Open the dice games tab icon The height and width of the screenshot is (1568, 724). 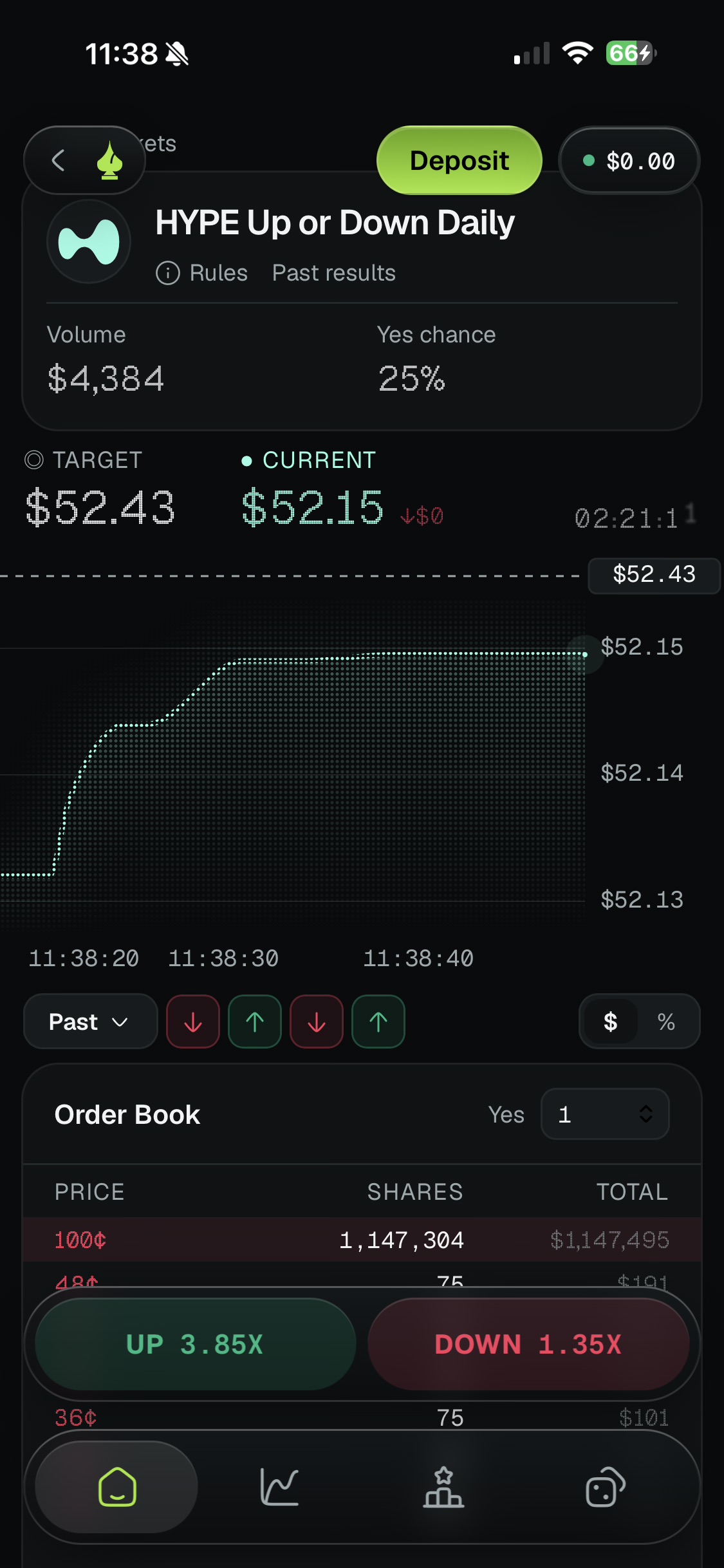pos(605,1487)
